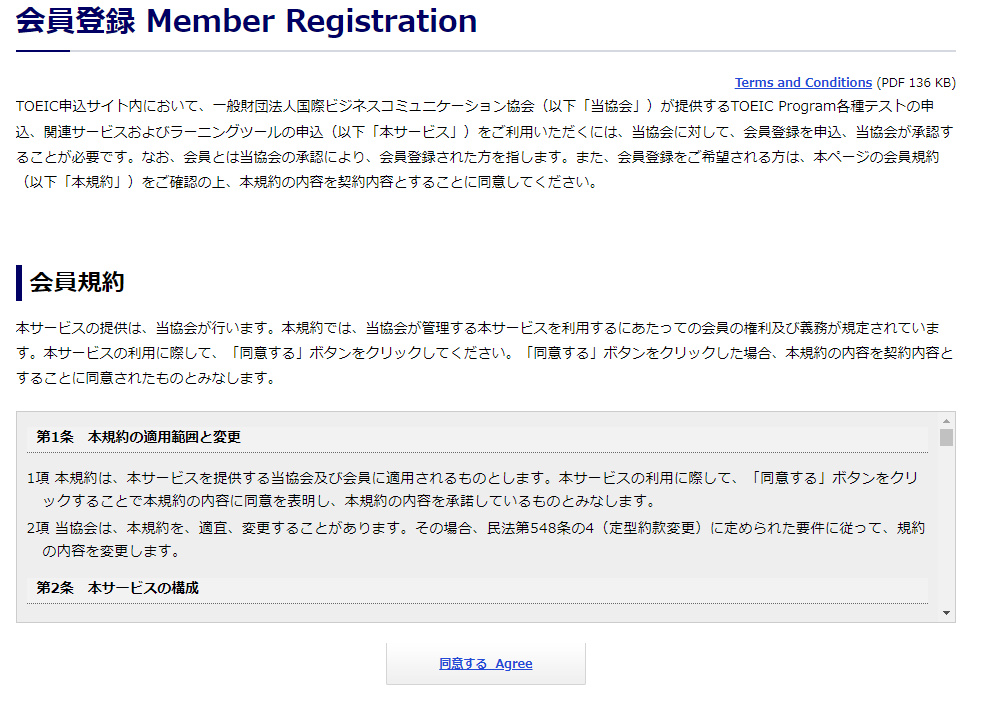Click the 2項 clause about 民法第548条の4

pos(475,539)
